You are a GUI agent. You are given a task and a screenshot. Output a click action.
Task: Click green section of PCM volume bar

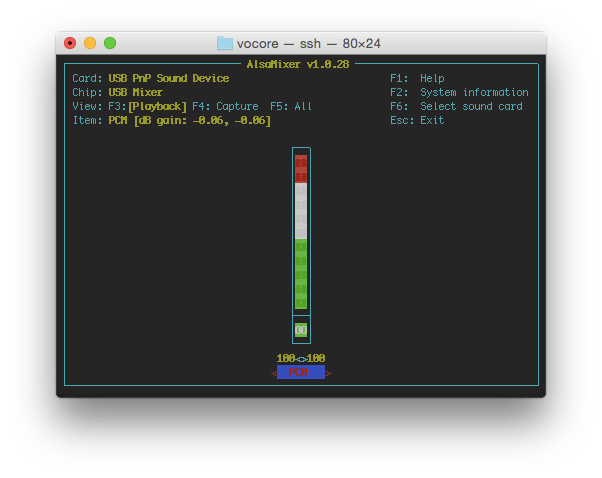[301, 274]
